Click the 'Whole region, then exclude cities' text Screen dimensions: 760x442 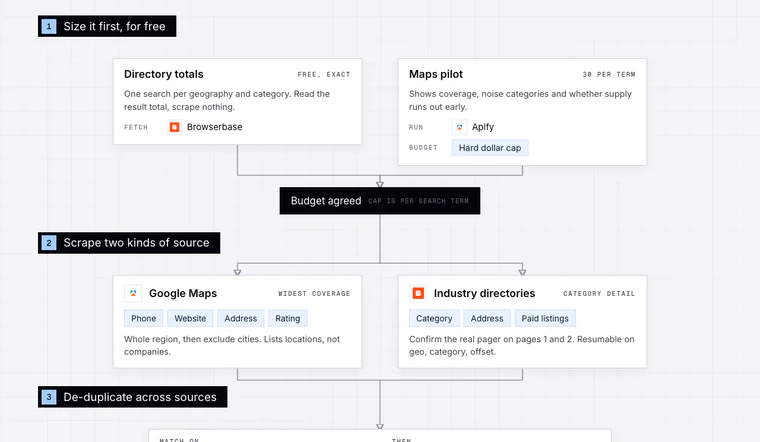pyautogui.click(x=232, y=346)
